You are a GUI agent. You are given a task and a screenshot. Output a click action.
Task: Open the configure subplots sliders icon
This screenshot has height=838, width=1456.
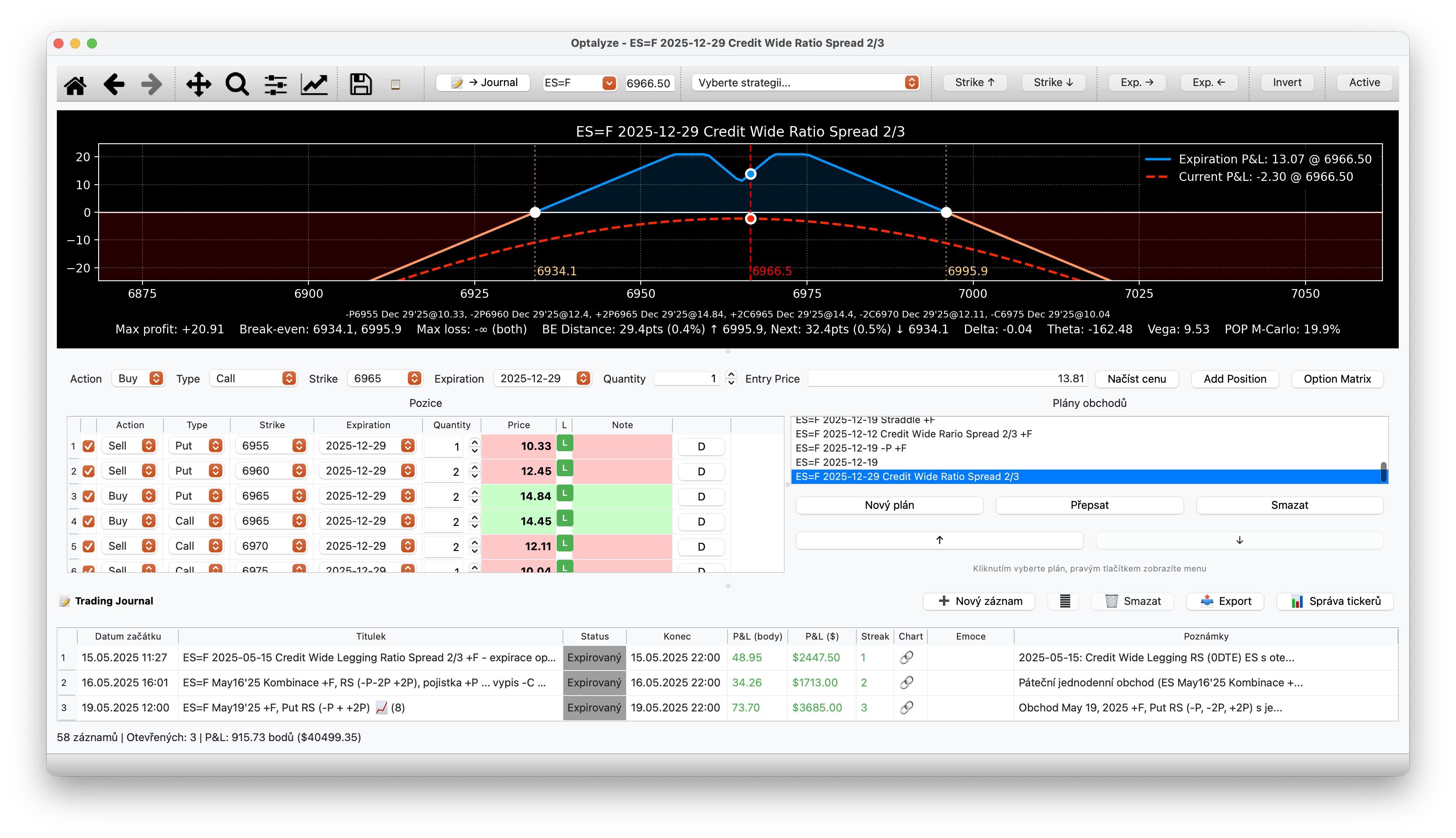click(x=275, y=85)
